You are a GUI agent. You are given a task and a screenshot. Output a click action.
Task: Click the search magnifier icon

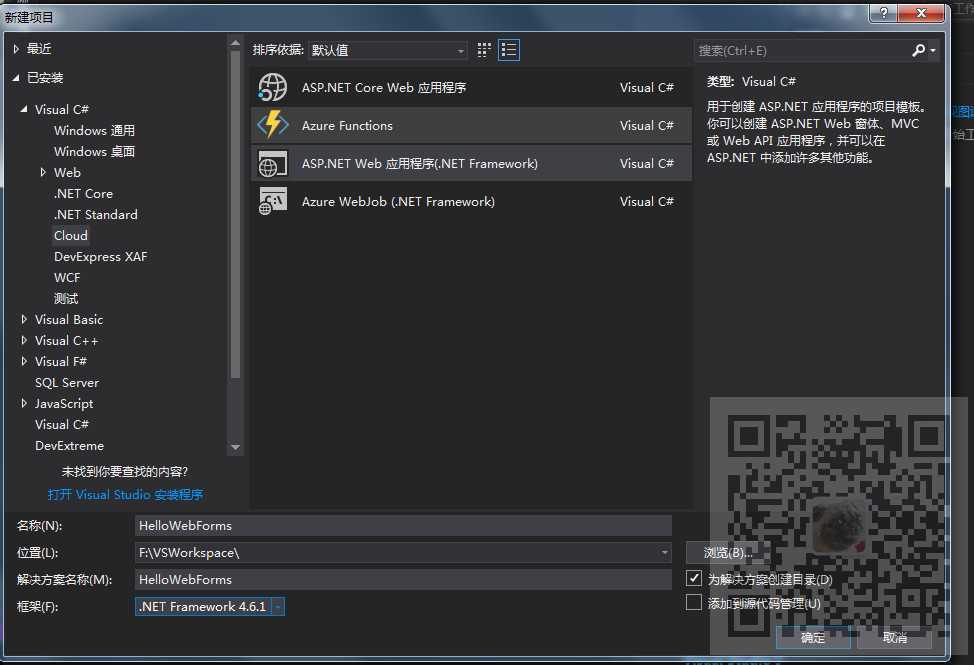(x=918, y=50)
